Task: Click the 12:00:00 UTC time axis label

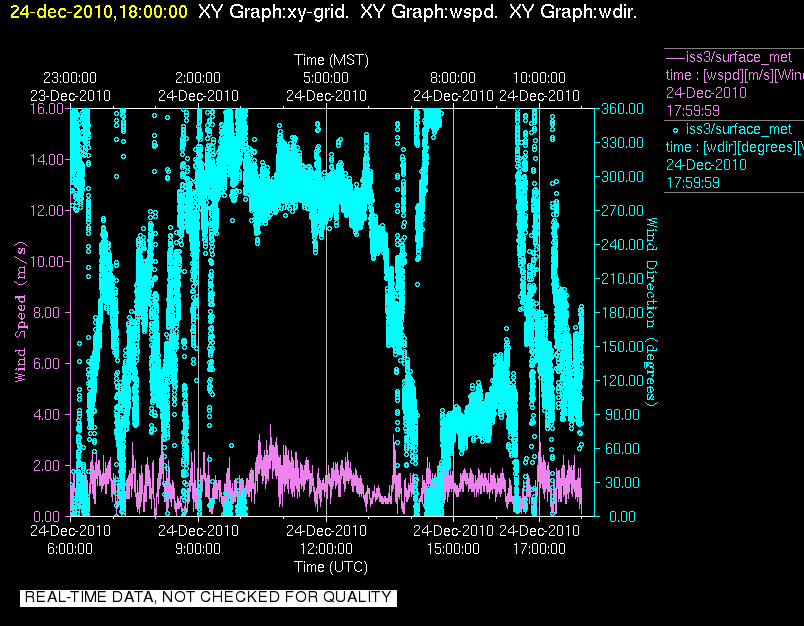Action: coord(326,549)
